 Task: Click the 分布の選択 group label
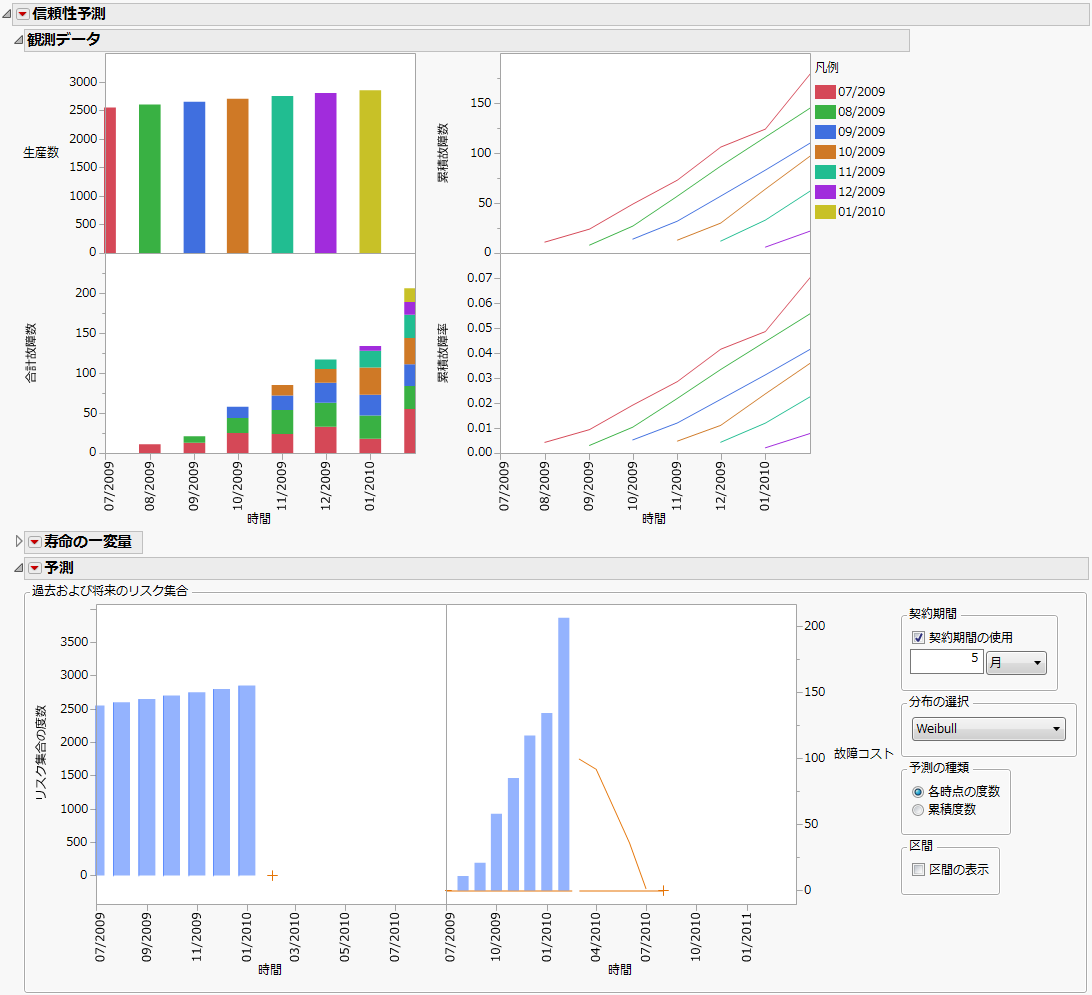939,701
